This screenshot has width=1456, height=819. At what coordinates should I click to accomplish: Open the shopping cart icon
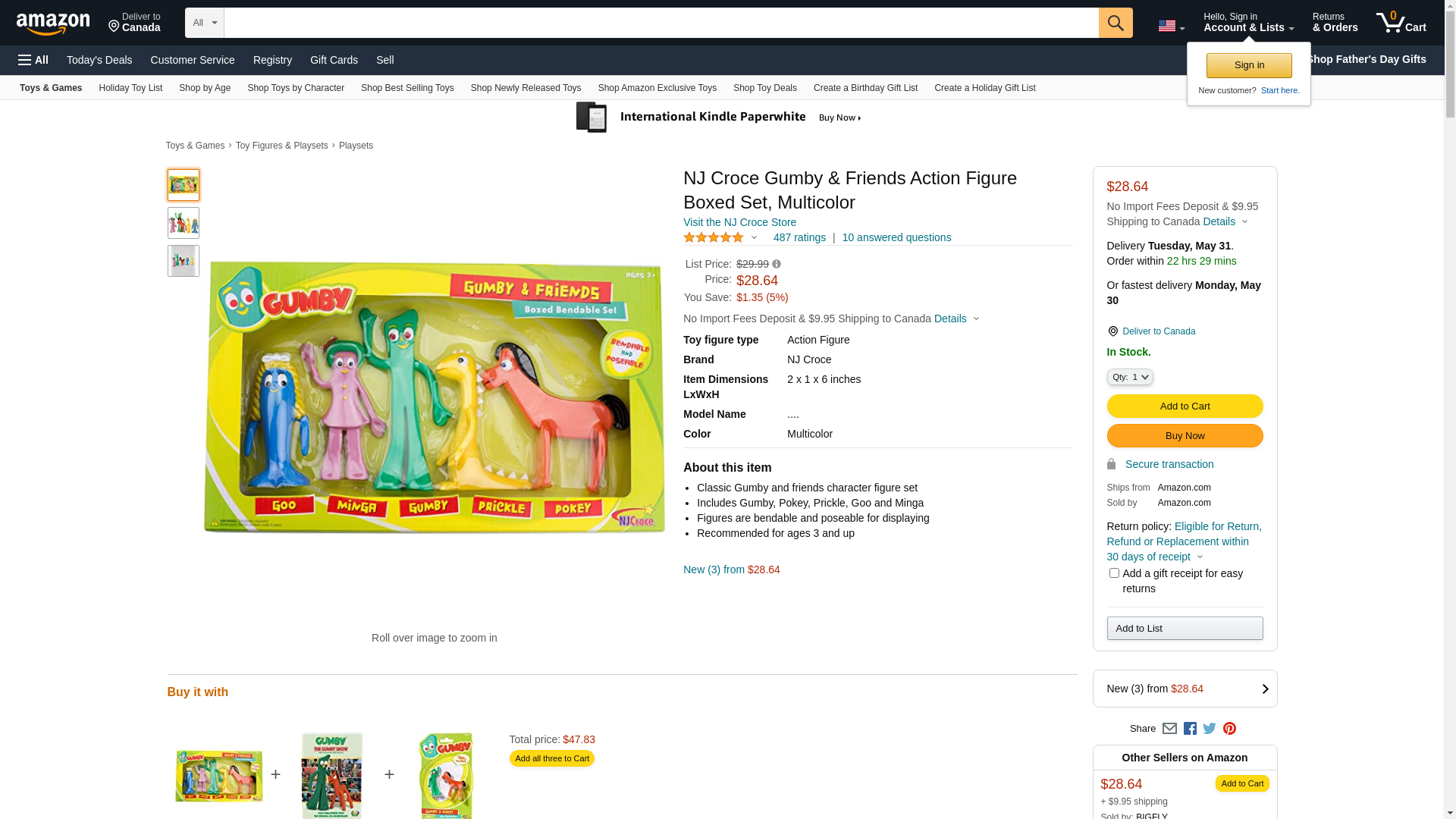1400,23
